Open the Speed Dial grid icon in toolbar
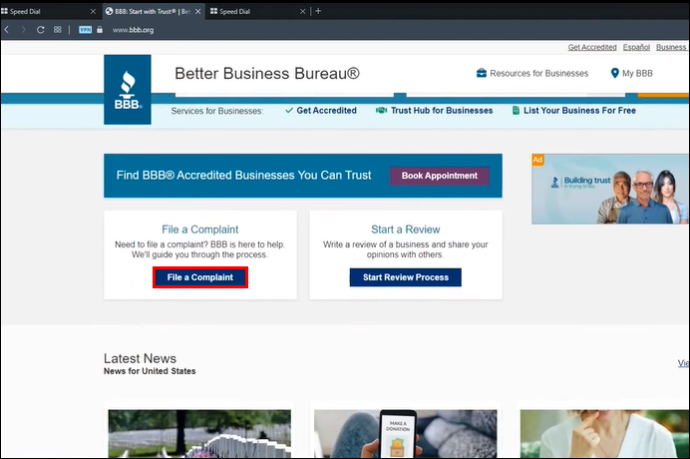This screenshot has width=690, height=459. (58, 29)
